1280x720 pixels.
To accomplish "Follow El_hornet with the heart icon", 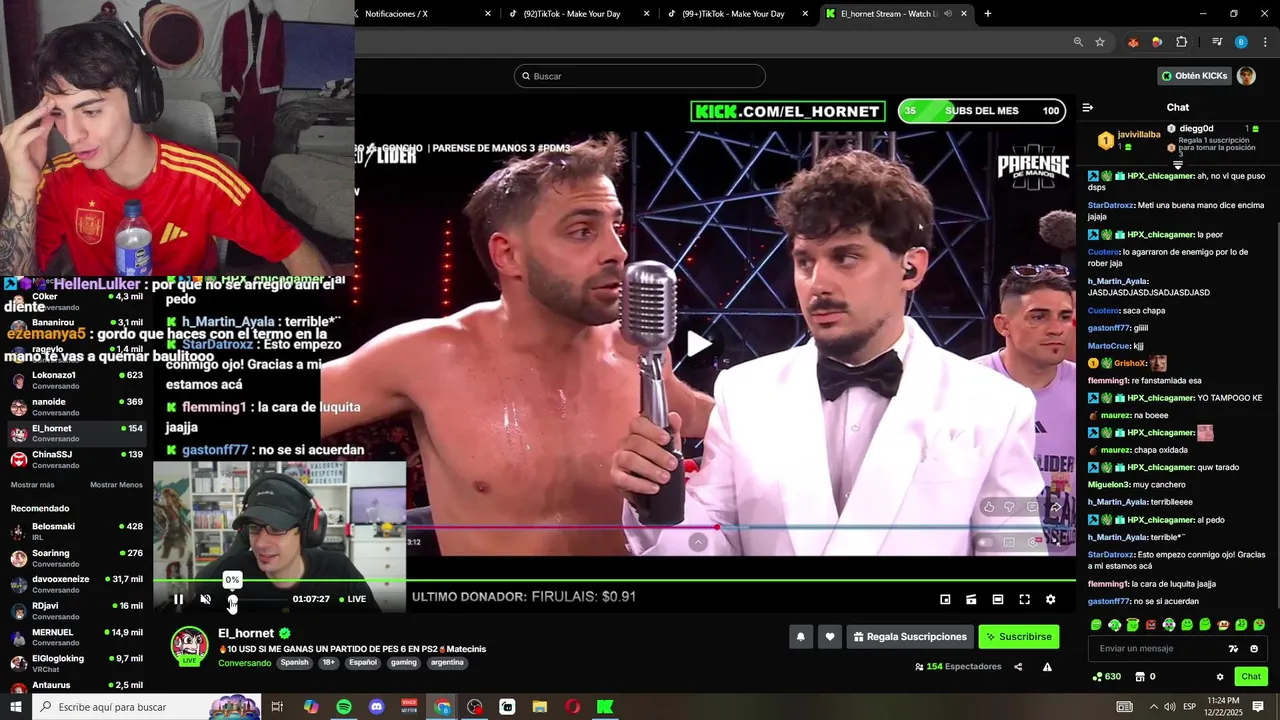I will pyautogui.click(x=830, y=636).
